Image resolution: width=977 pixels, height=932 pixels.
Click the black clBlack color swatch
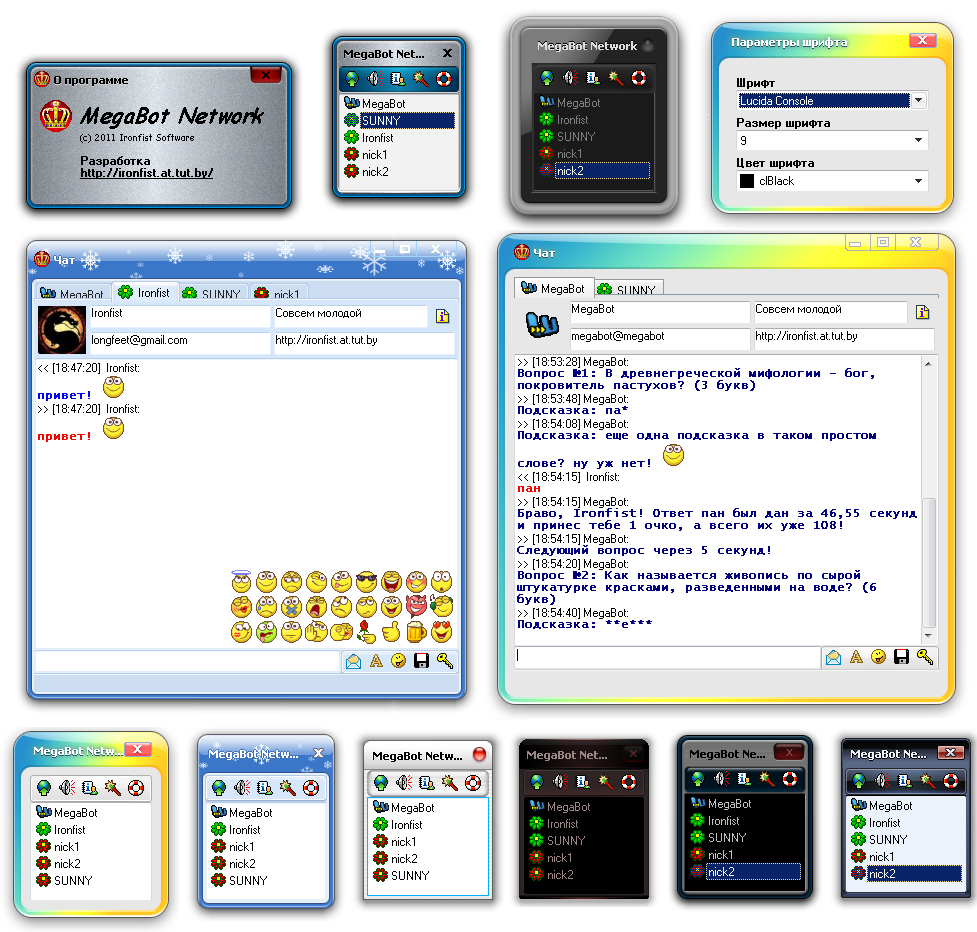pyautogui.click(x=746, y=181)
